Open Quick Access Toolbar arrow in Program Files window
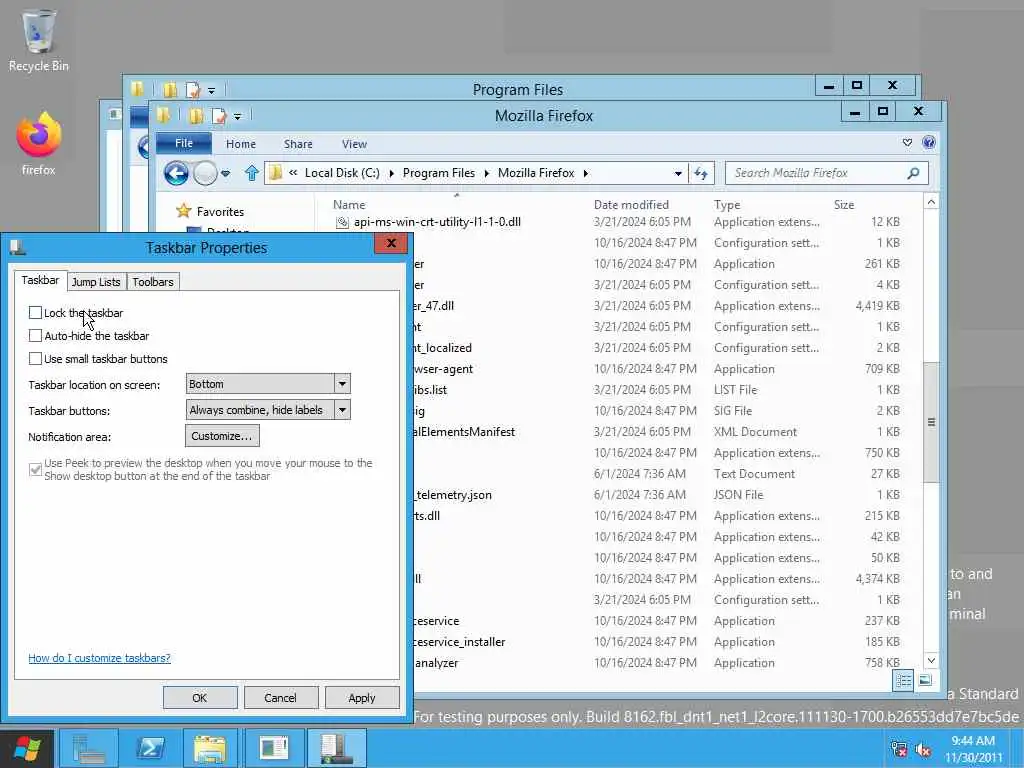 coord(212,90)
